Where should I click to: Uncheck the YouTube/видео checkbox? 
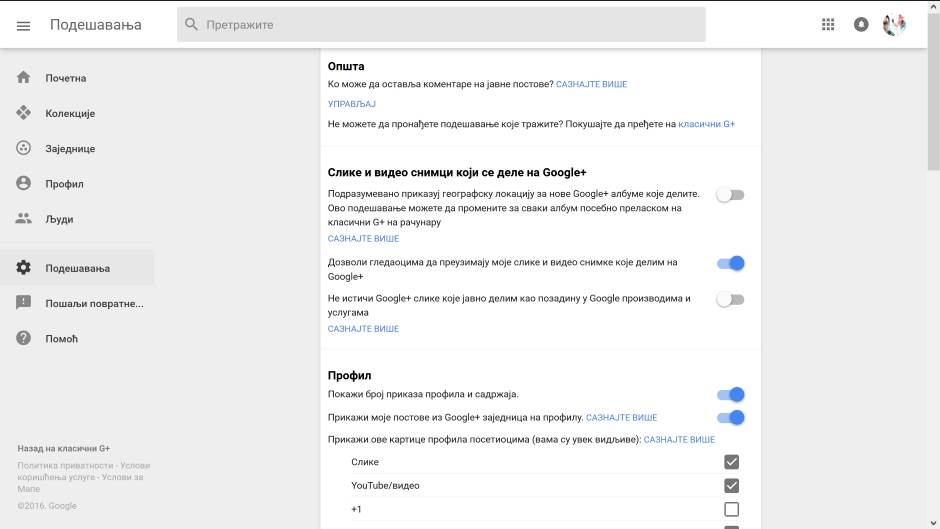[731, 486]
